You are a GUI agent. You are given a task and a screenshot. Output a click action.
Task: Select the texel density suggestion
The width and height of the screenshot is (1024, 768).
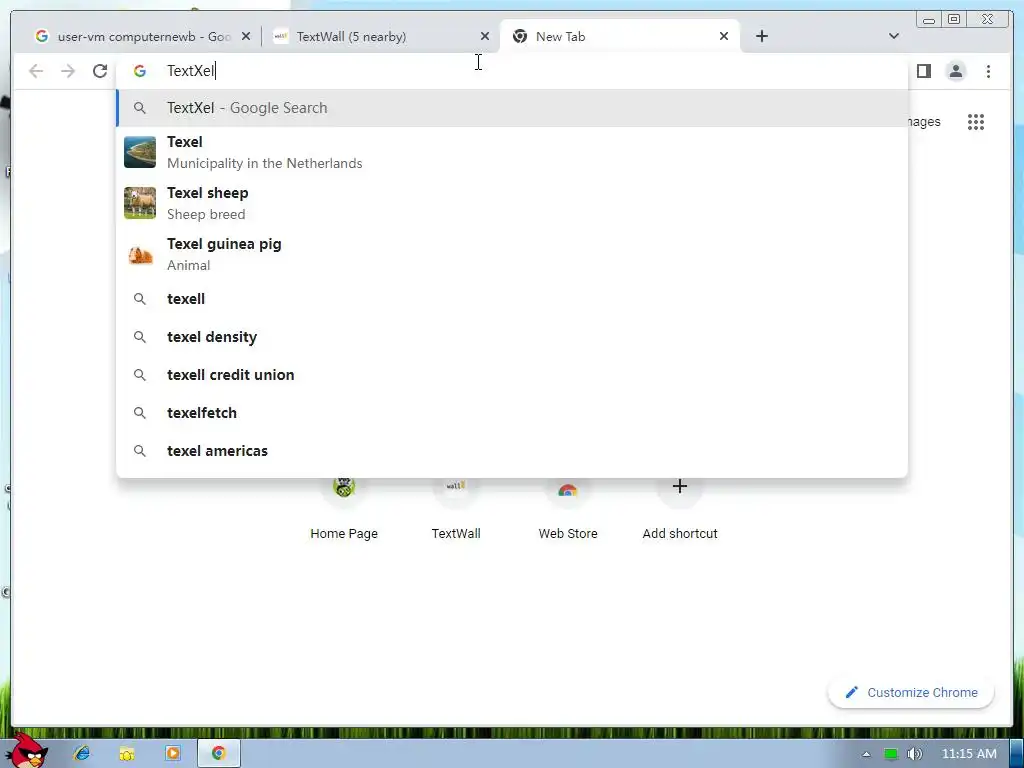pos(512,337)
